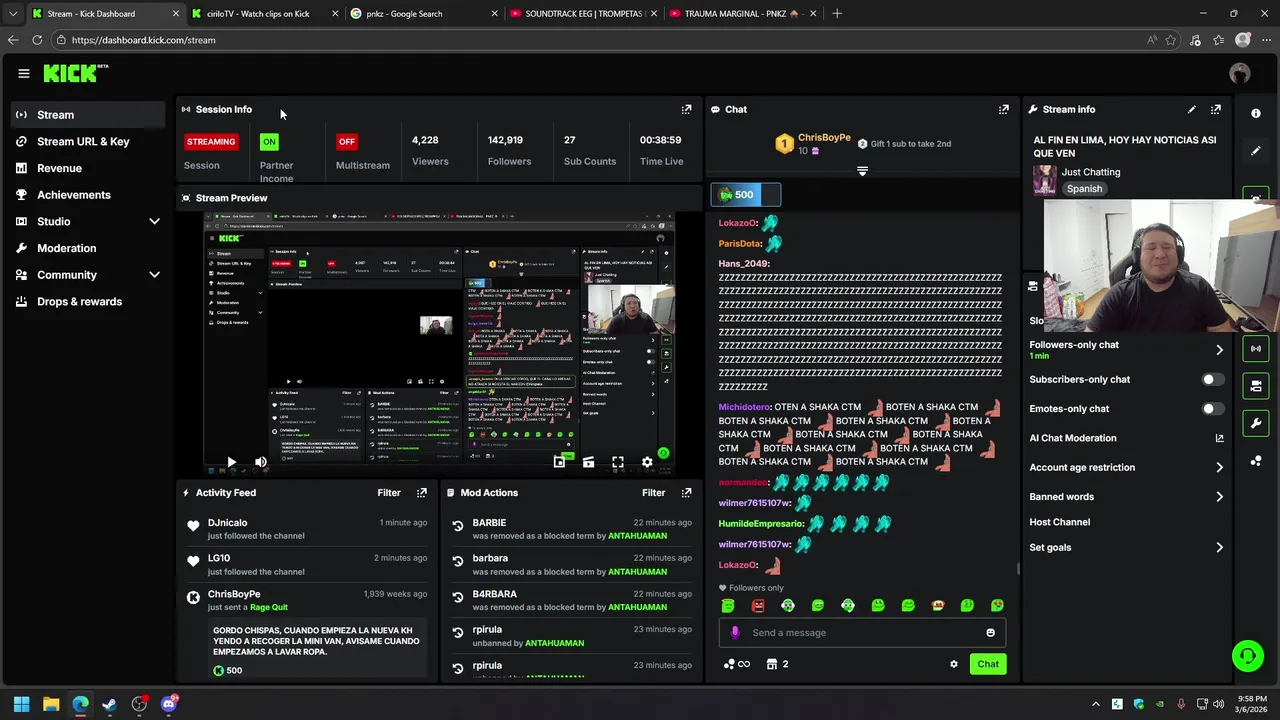Toggle Emotes-only chat switch
Screen dimensions: 1280x720
point(1211,408)
